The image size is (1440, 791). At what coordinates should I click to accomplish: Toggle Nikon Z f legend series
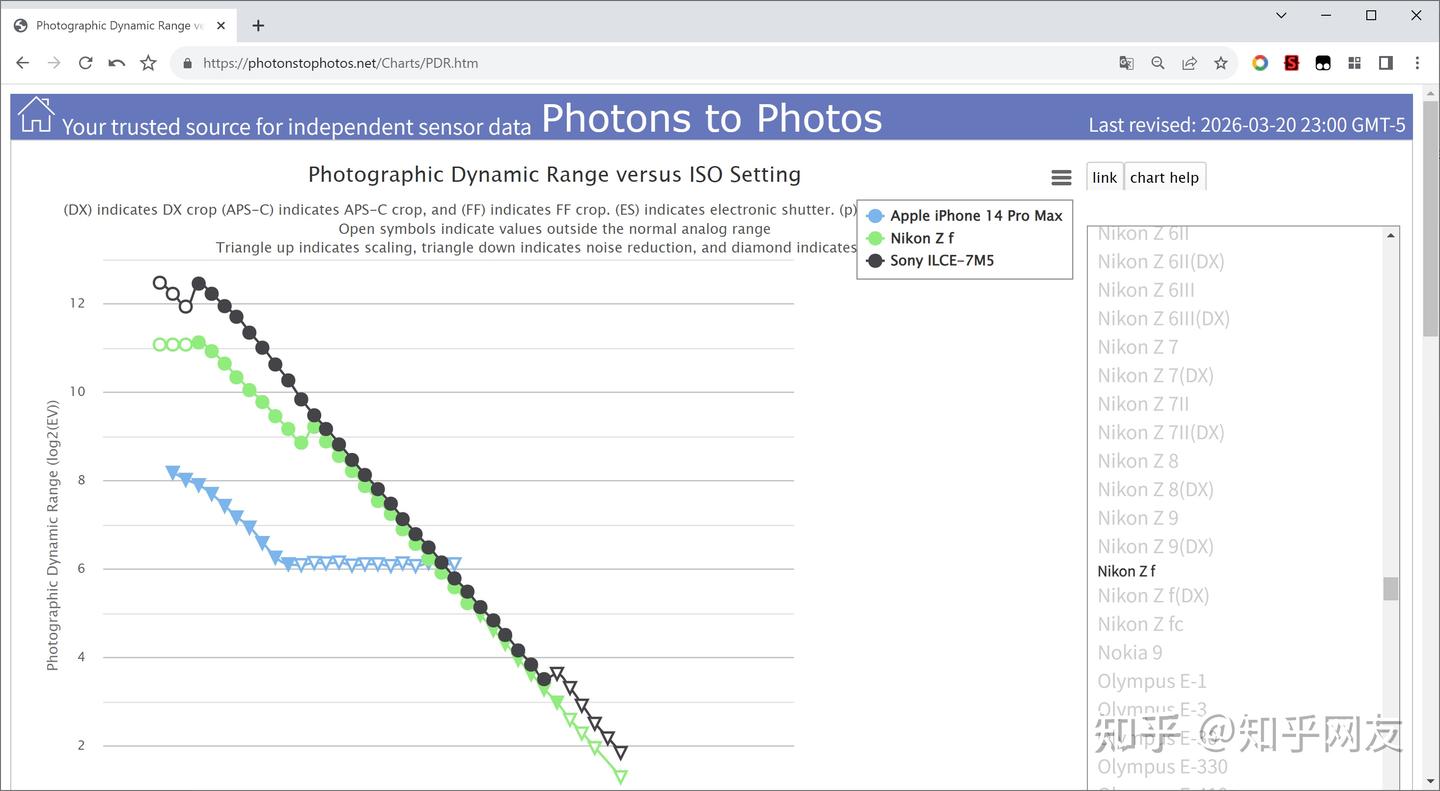(910, 238)
